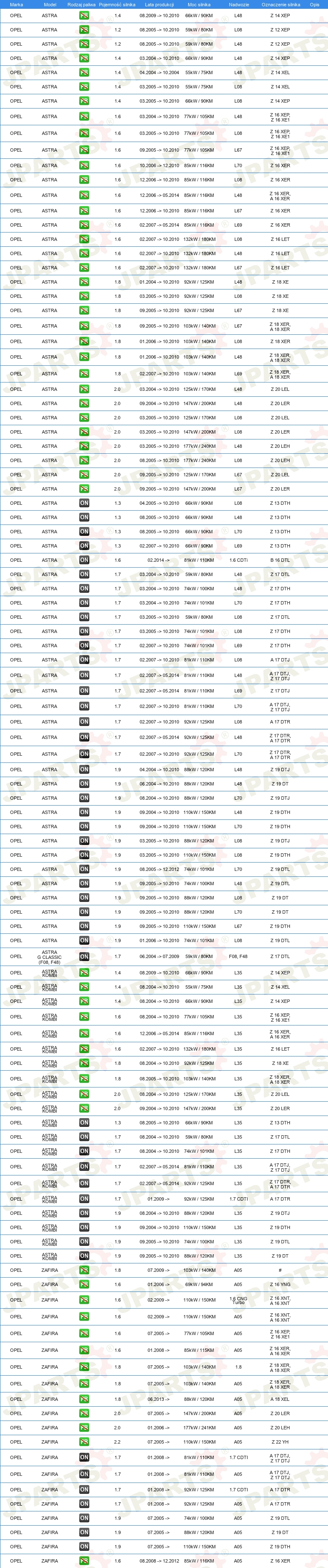Click diesel ON icon in Astra L69 Z 13 DTH row

coord(84,546)
